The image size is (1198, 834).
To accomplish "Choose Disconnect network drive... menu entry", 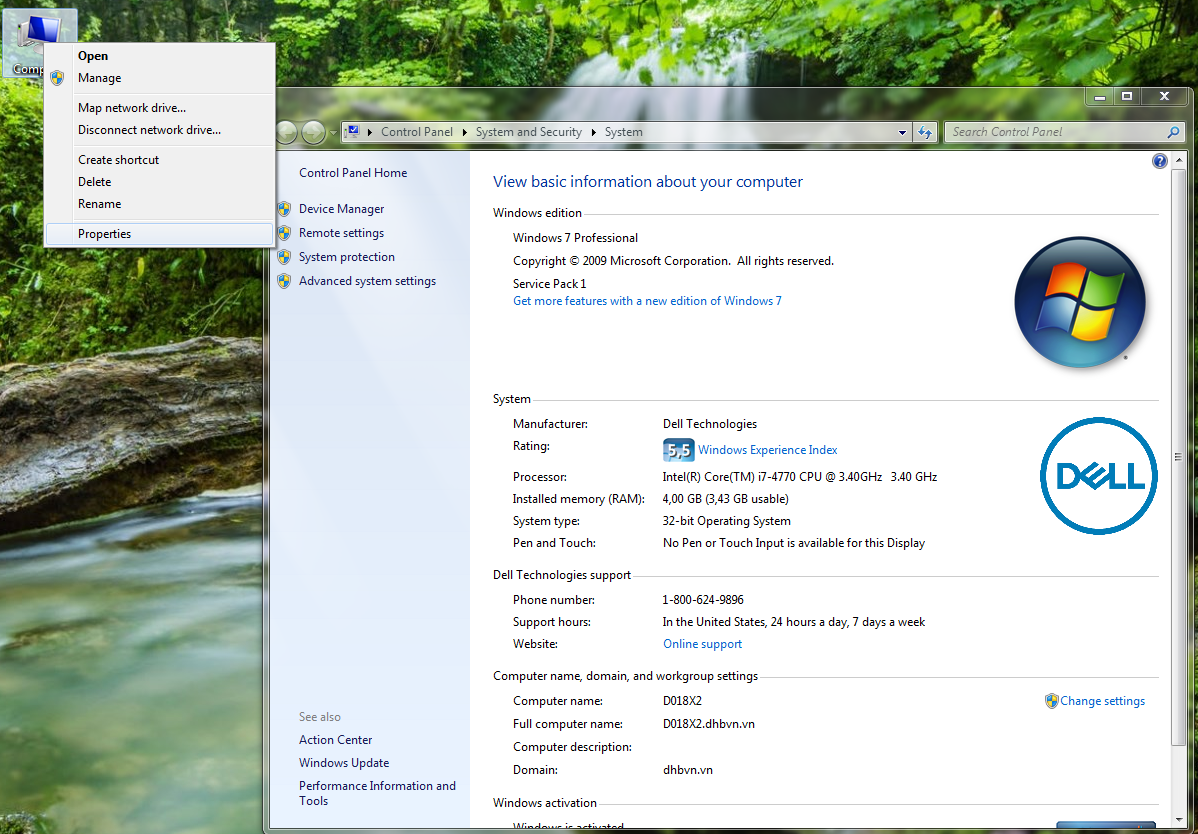I will [x=159, y=130].
